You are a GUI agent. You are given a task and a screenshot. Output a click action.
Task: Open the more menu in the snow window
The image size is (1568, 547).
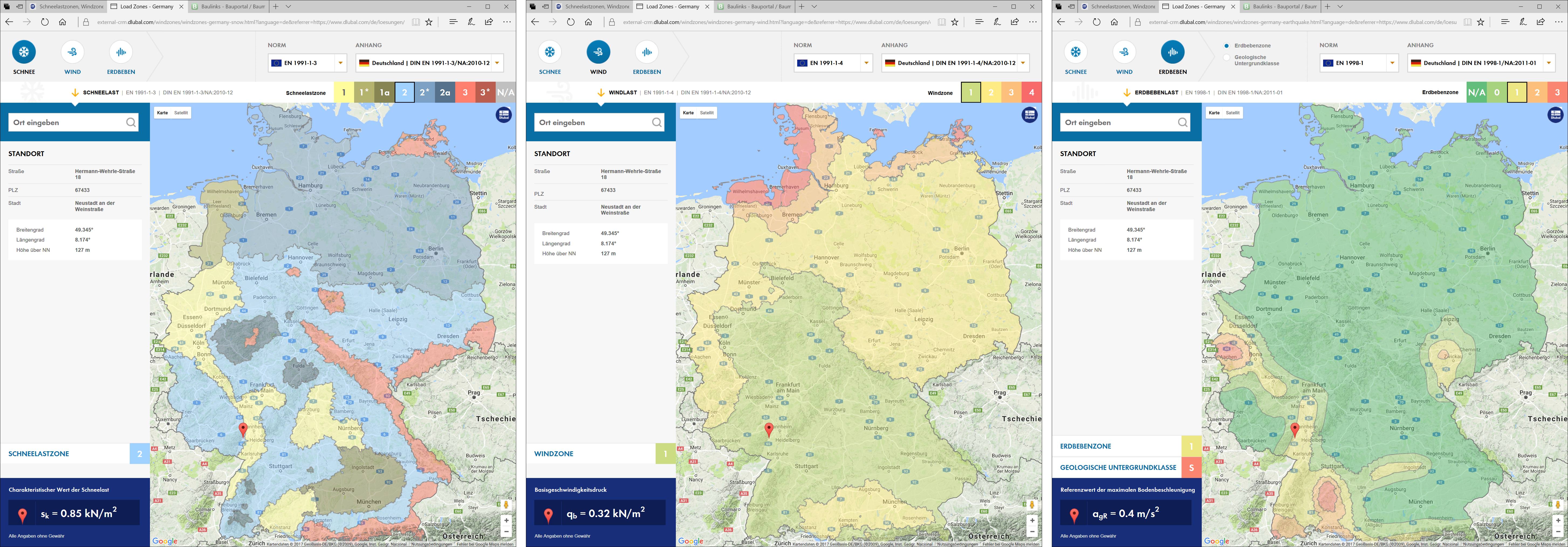[507, 22]
